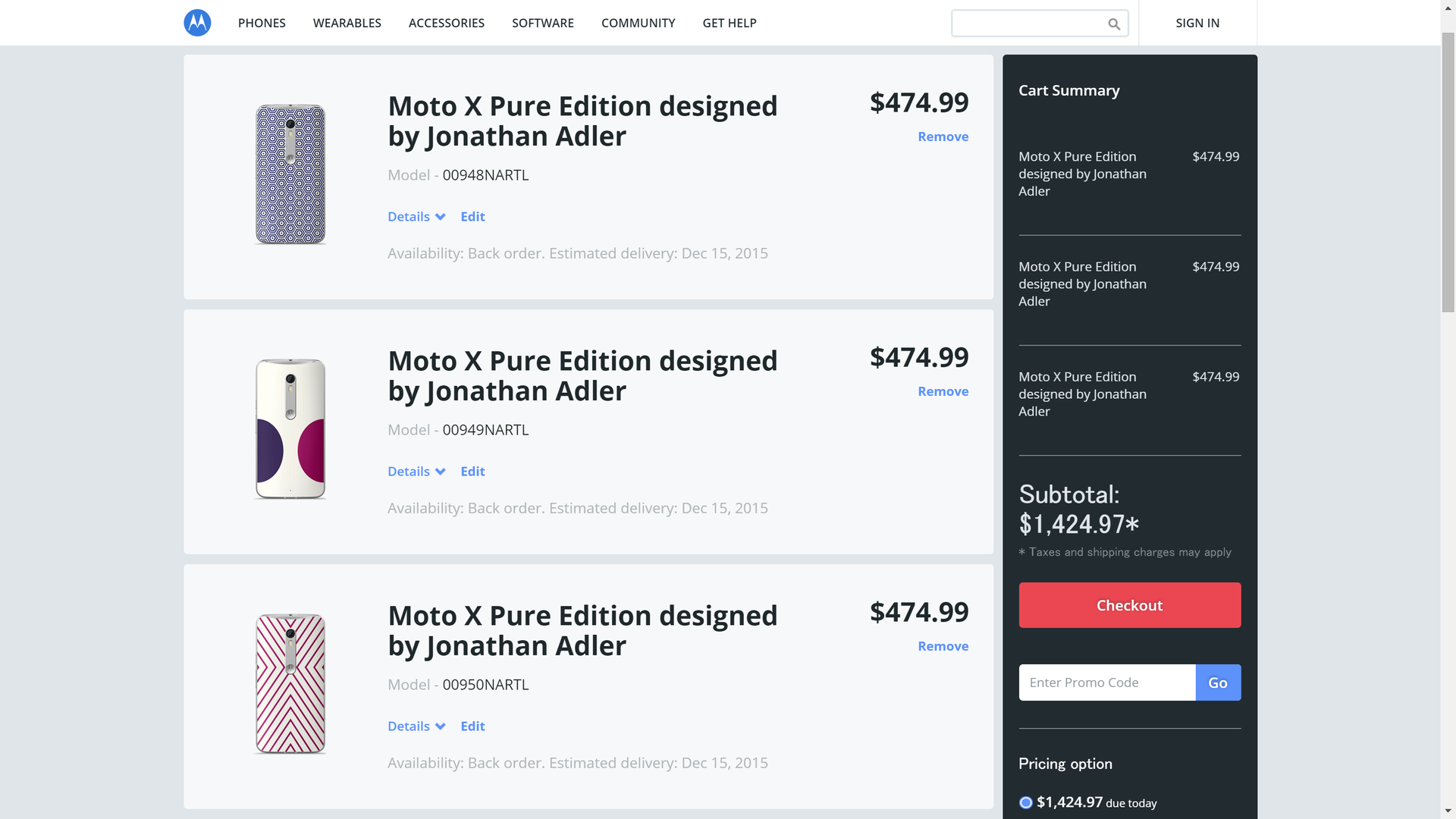
Task: Expand Details for model 00950NARTL
Action: (416, 726)
